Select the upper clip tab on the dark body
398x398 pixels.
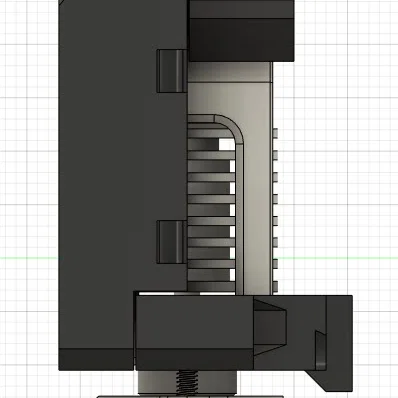pyautogui.click(x=172, y=71)
